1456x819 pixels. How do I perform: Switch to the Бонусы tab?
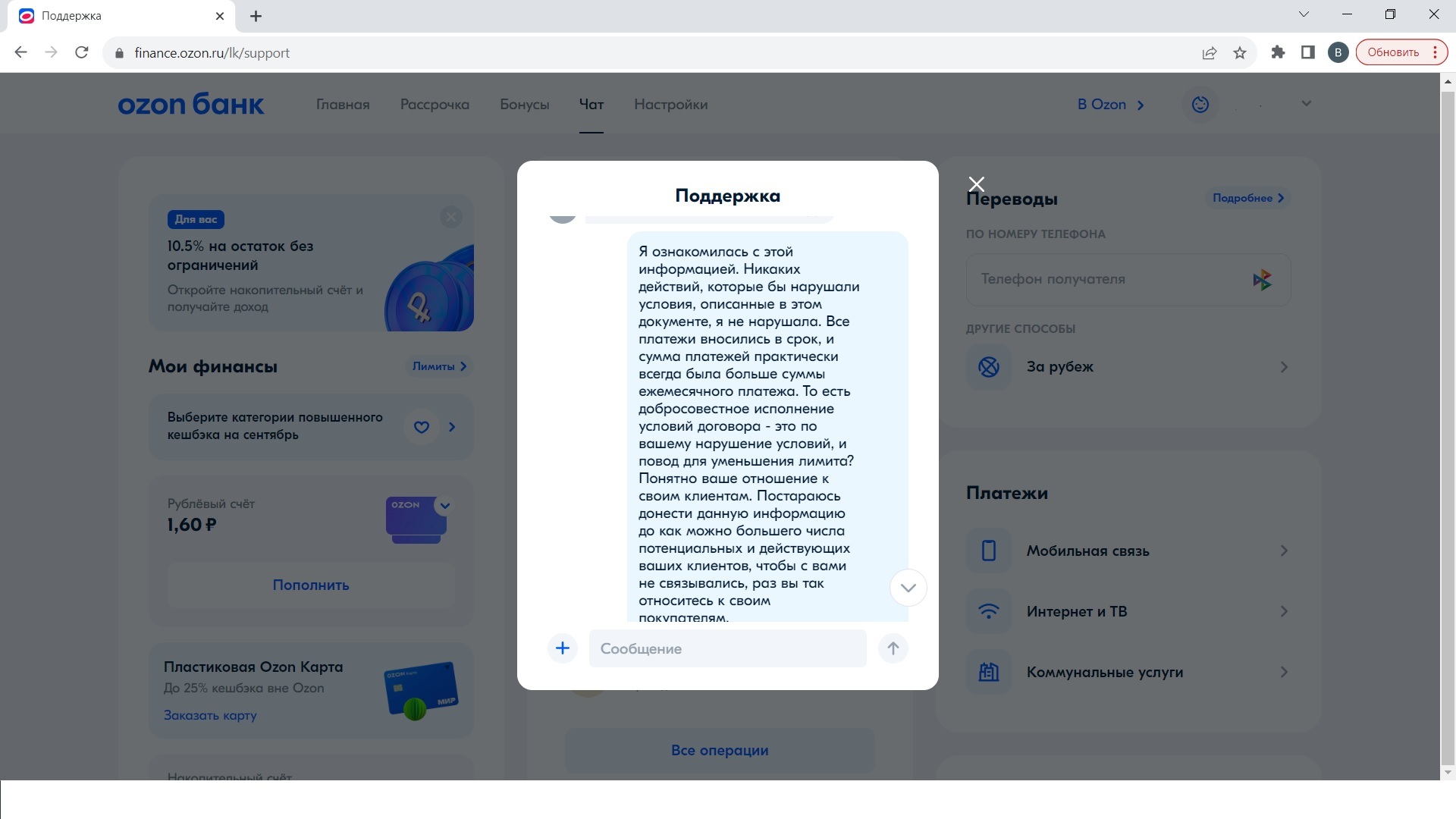pos(524,105)
